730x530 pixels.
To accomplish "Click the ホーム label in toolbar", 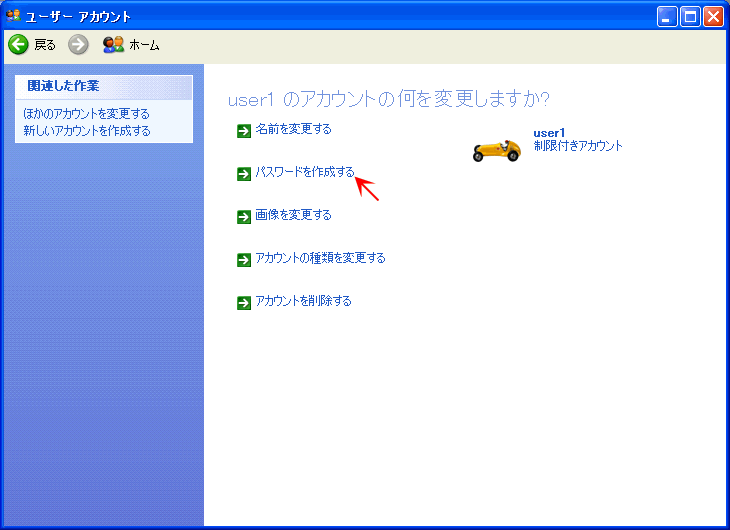I will coord(144,45).
